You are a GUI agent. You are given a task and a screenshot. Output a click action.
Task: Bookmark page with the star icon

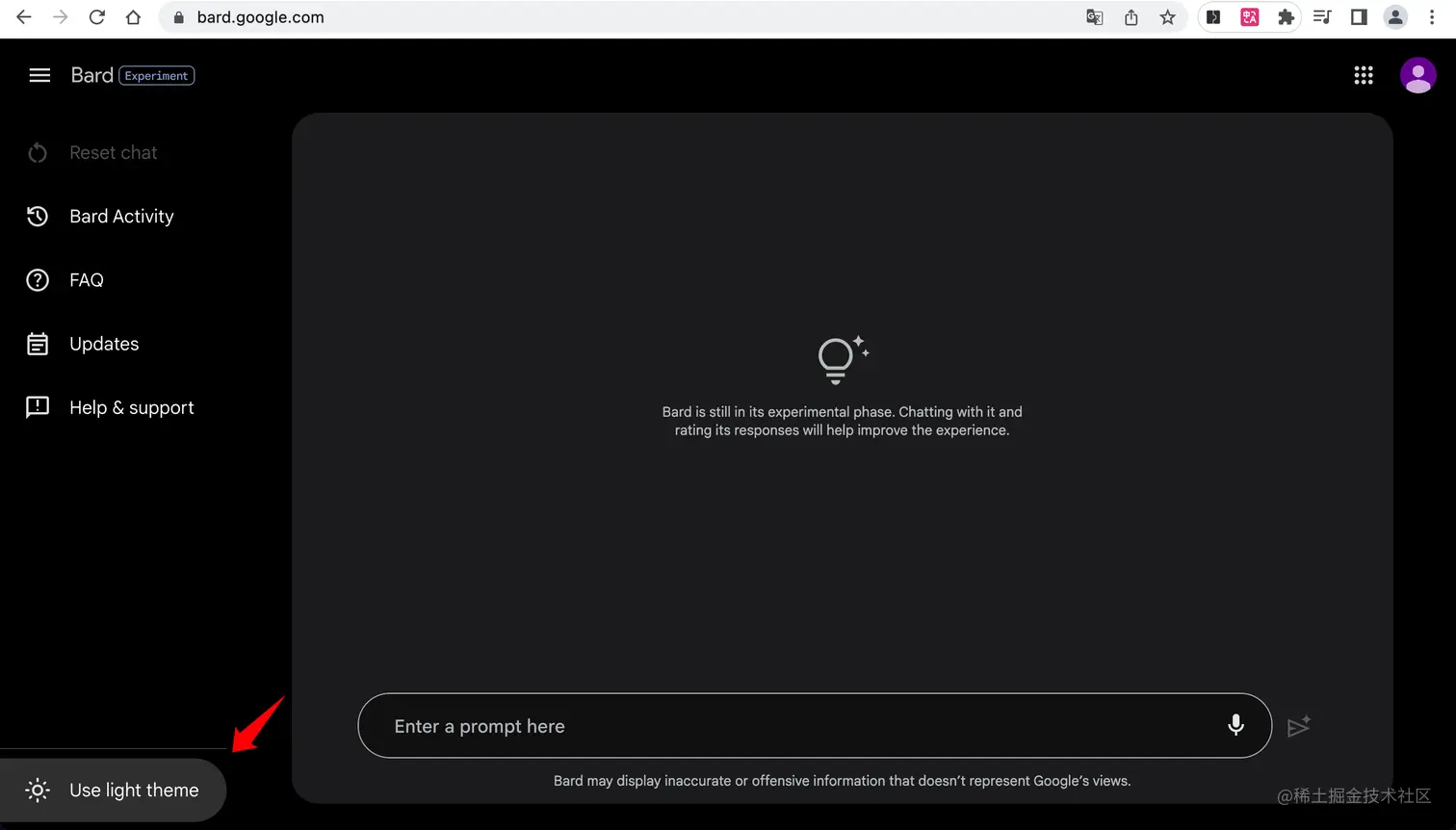[1167, 17]
